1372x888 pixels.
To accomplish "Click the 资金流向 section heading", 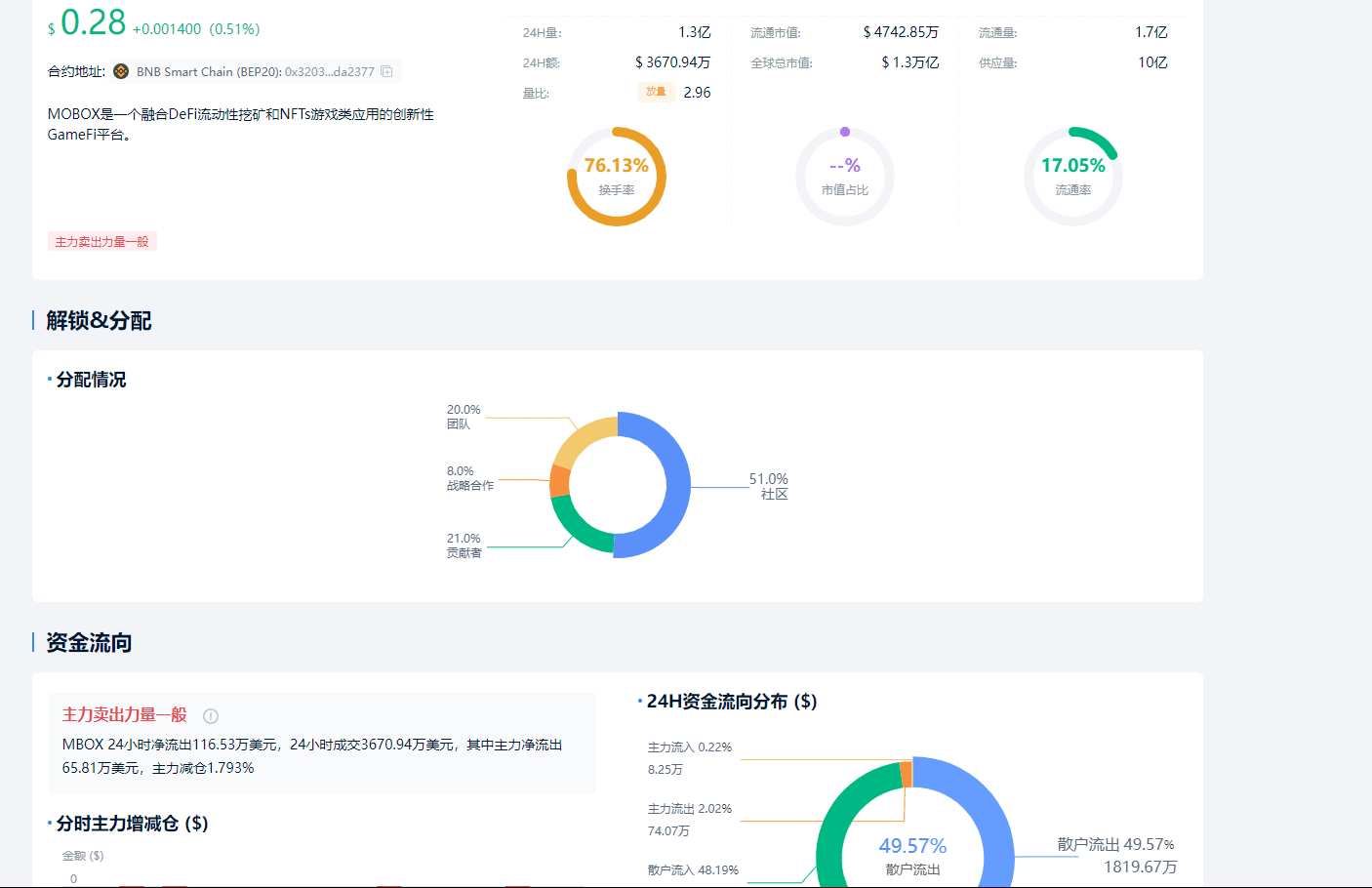I will coord(89,642).
